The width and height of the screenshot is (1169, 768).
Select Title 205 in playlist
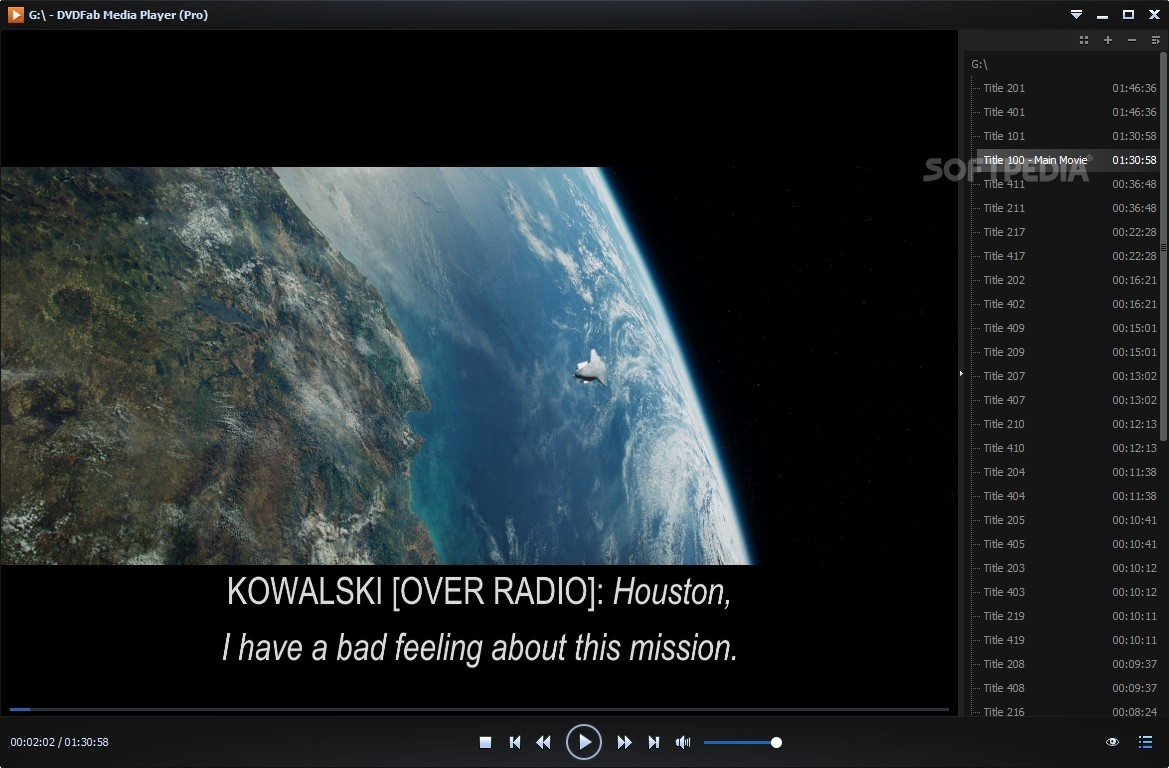(1068, 520)
